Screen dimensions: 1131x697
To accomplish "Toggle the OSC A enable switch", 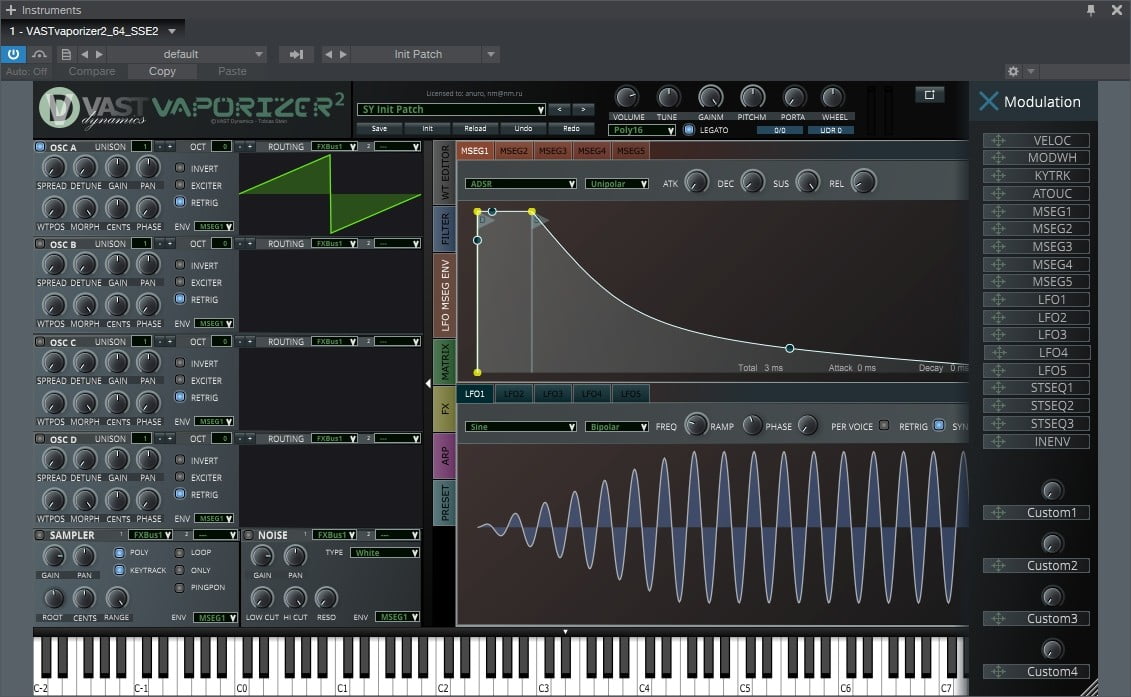I will (40, 147).
